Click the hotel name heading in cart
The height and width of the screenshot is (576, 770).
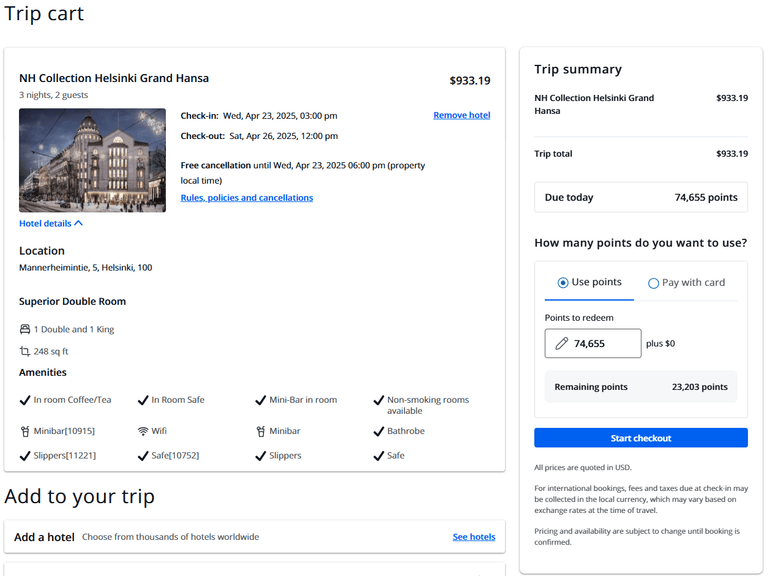pyautogui.click(x=114, y=78)
